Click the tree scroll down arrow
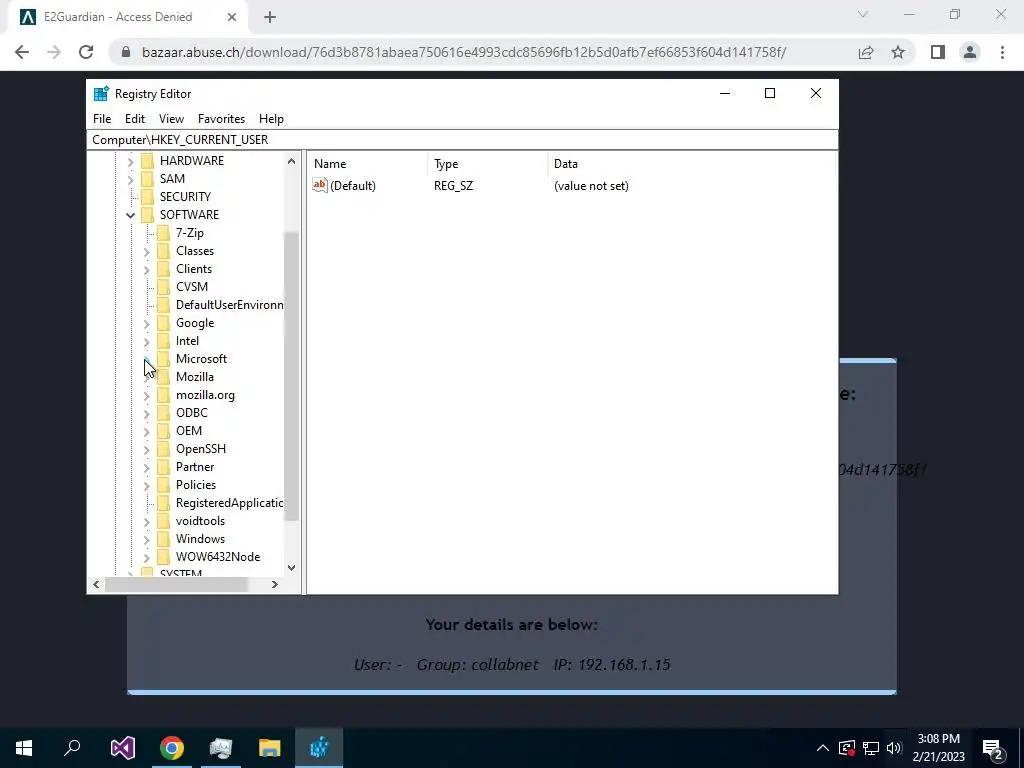This screenshot has width=1024, height=768. (291, 568)
